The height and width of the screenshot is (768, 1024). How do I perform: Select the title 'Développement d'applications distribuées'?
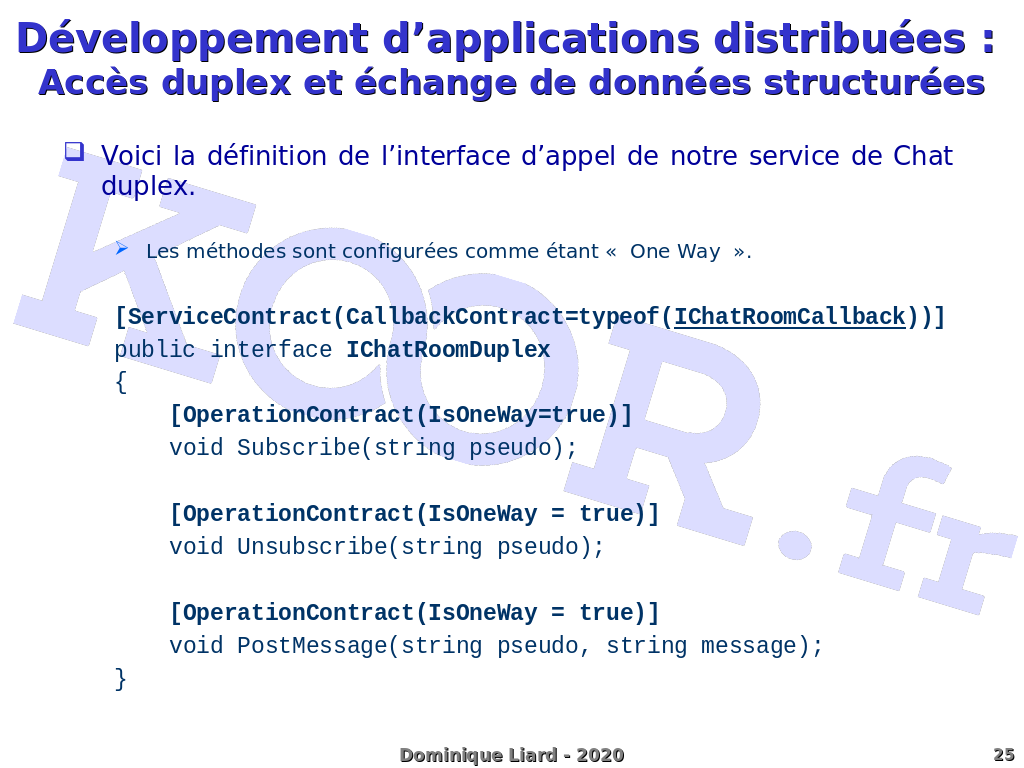pyautogui.click(x=507, y=39)
